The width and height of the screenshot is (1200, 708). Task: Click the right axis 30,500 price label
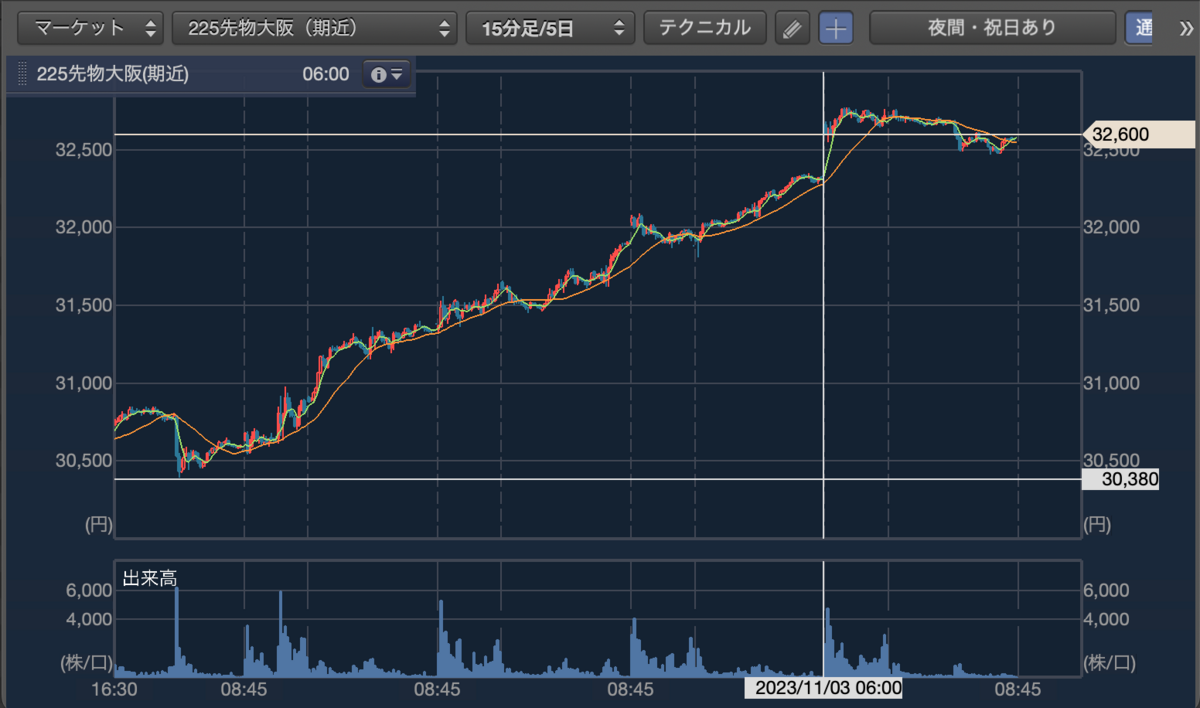[1112, 460]
